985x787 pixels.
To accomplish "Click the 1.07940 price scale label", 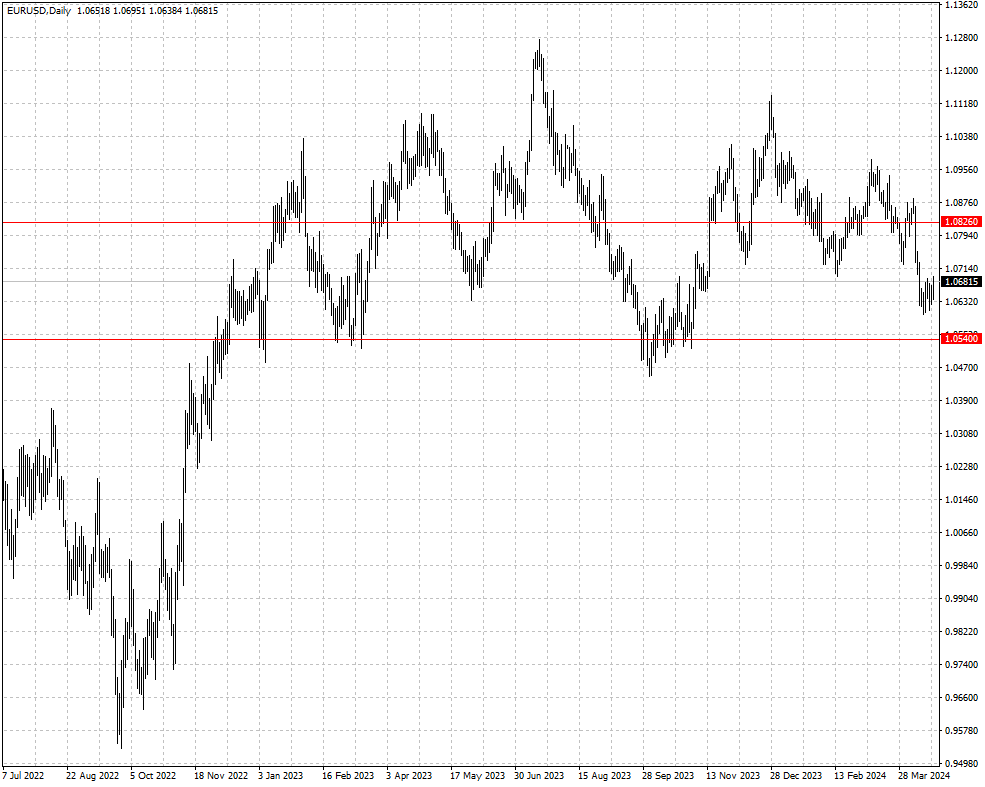I will [961, 236].
